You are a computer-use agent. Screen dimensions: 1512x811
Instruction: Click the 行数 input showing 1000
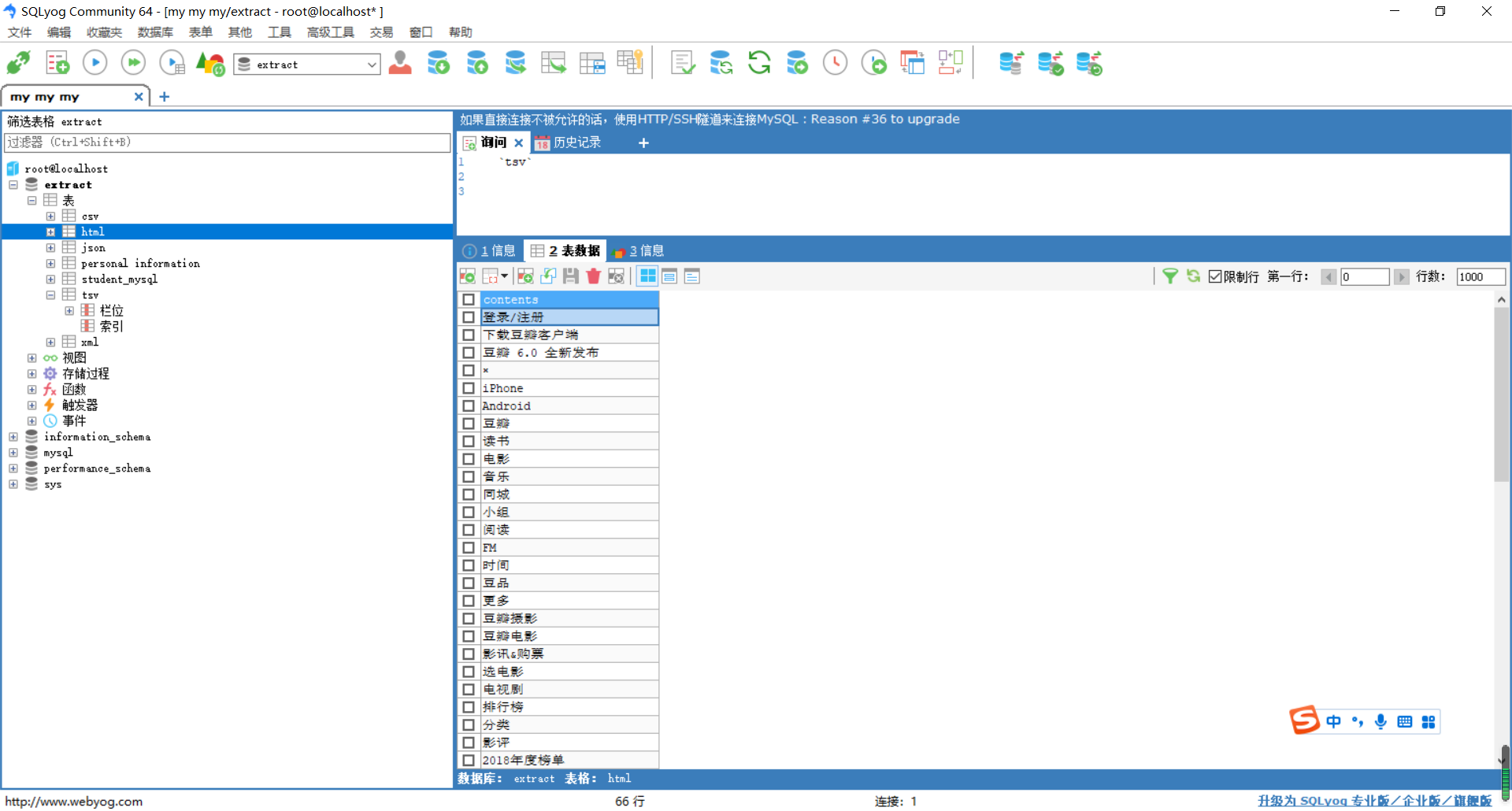pos(1480,276)
